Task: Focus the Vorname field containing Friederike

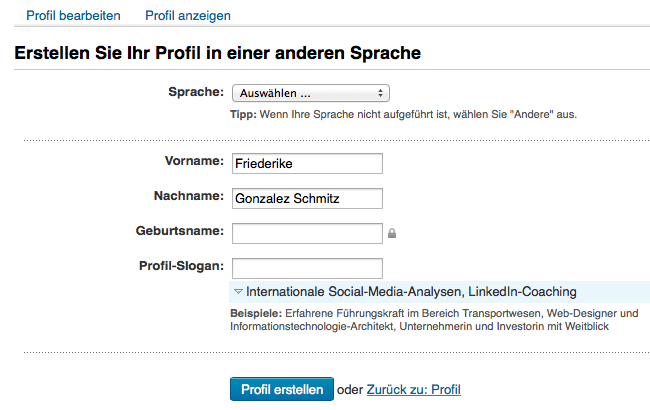Action: [x=307, y=164]
